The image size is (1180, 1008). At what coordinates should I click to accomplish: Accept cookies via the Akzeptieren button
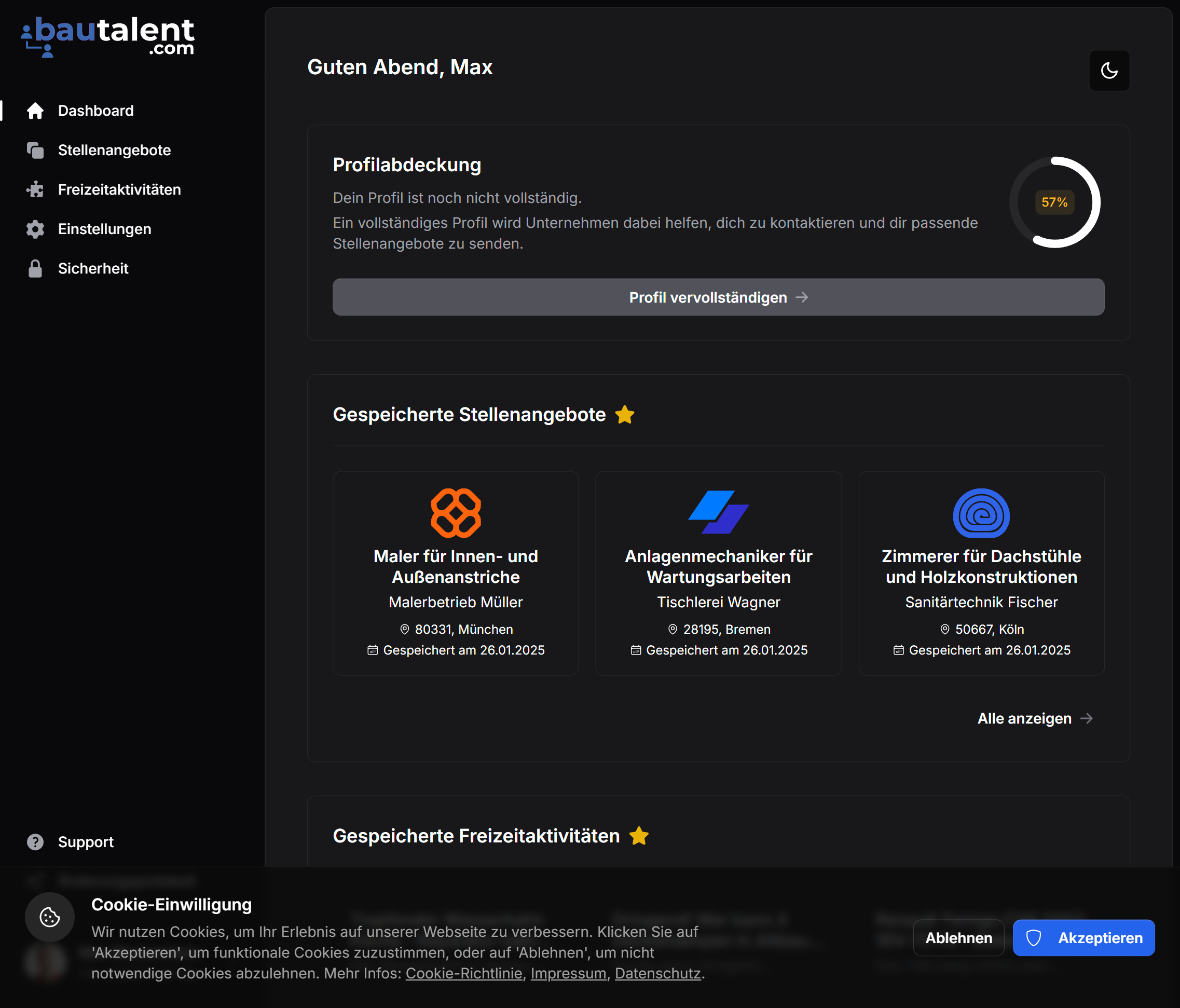(1083, 937)
